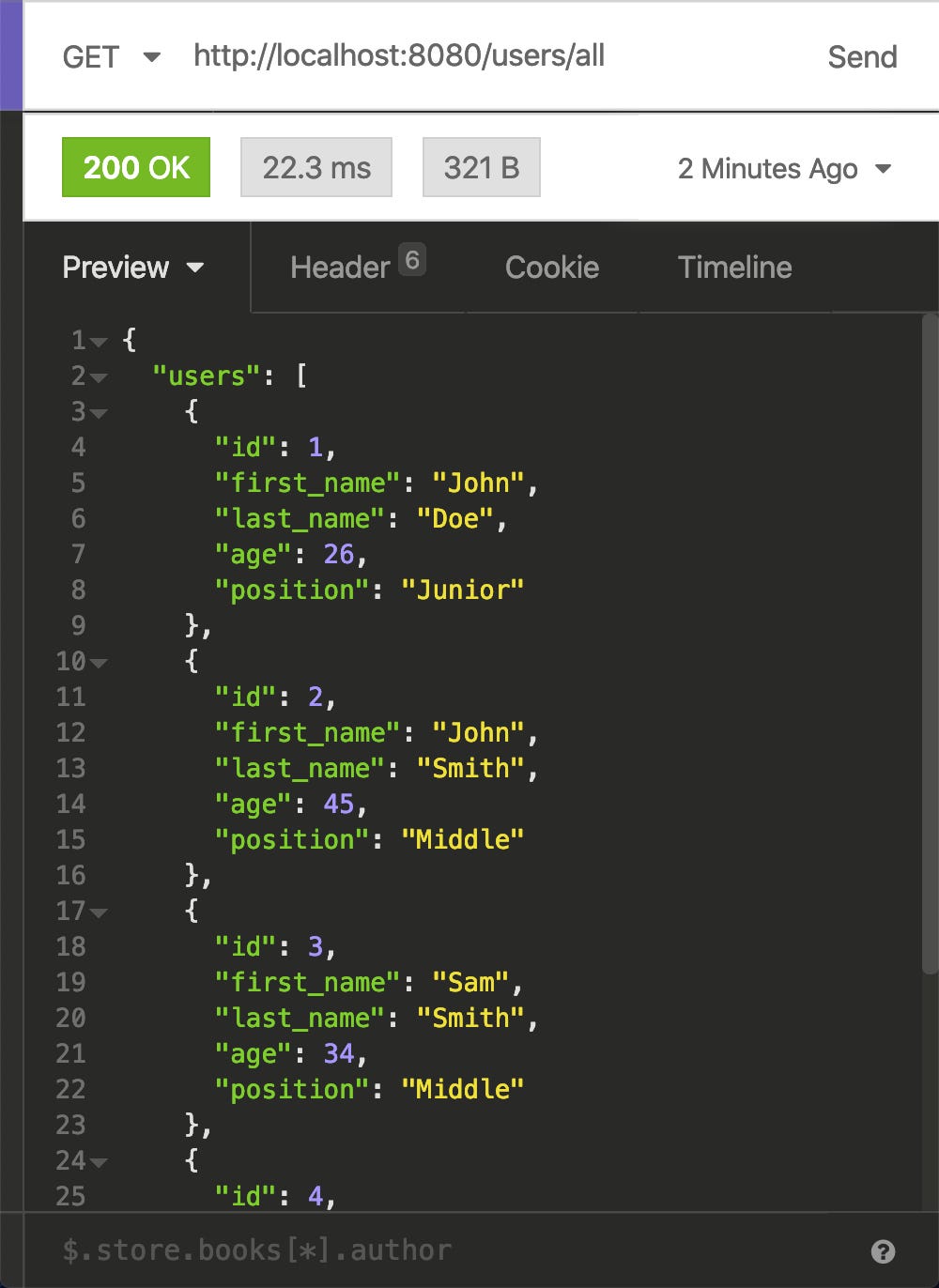Collapse the Sam Smith object at line 17
The height and width of the screenshot is (1288, 939).
coord(100,912)
